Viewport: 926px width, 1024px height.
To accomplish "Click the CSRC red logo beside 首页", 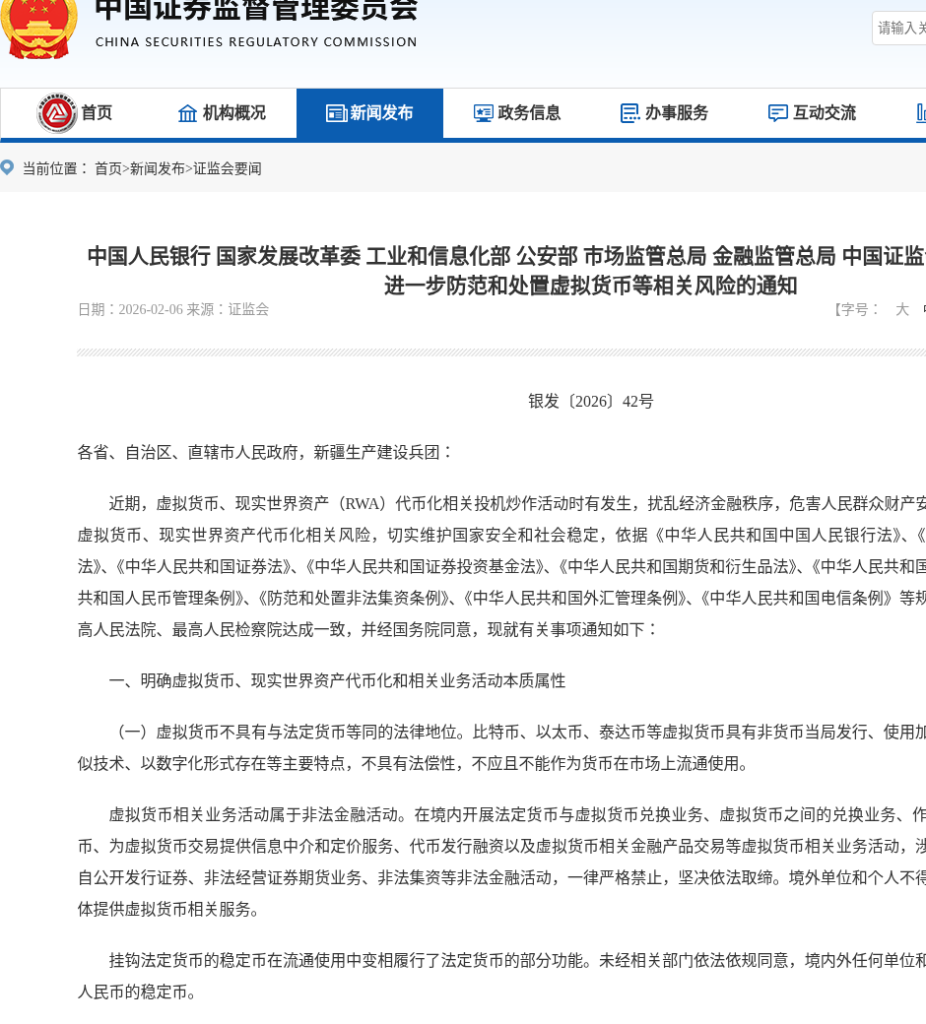I will tap(57, 113).
